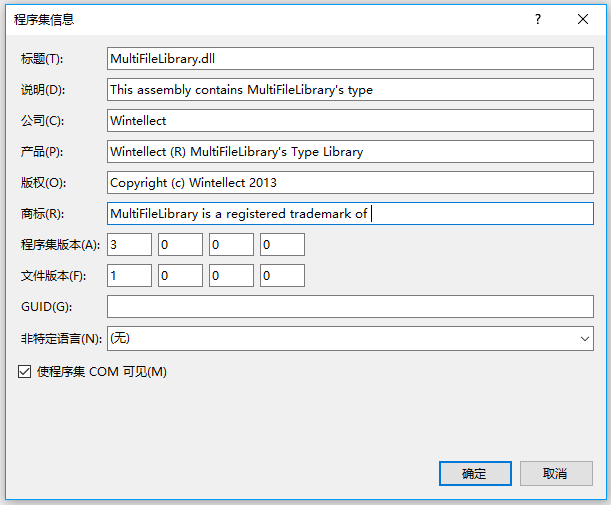Viewport: 611px width, 505px height.
Task: Click 文件版本 fourth version box
Action: point(283,275)
